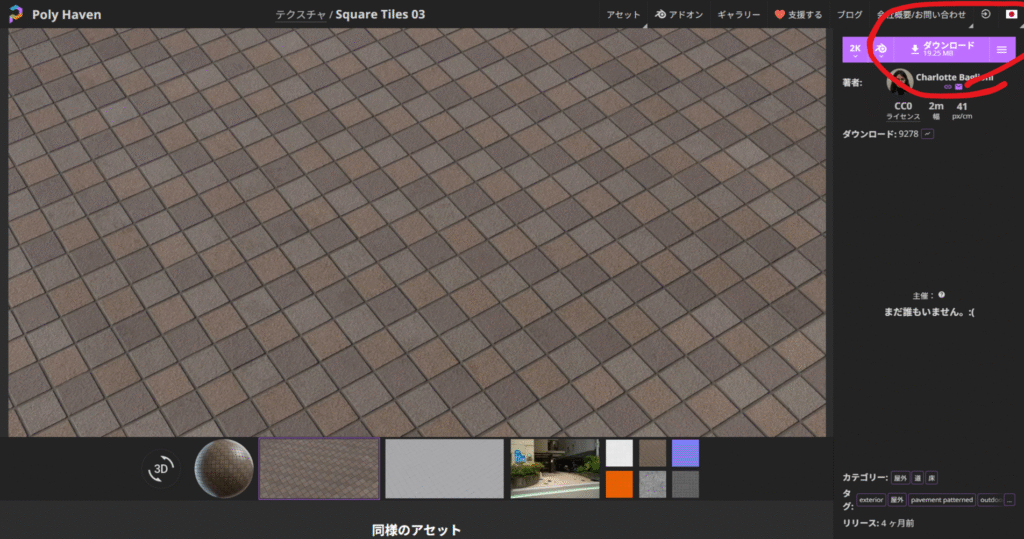
Task: Click the Poly Haven logo icon
Action: point(16,14)
